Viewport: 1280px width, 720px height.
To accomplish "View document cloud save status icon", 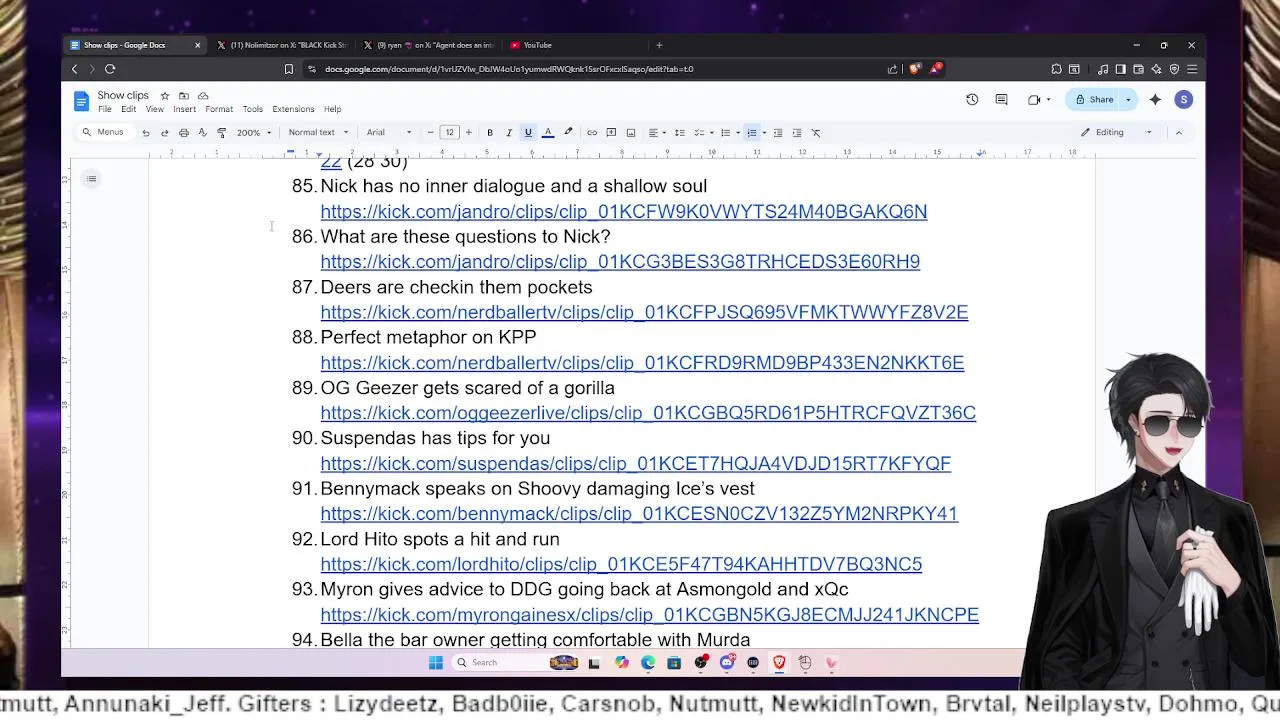I will pyautogui.click(x=203, y=96).
